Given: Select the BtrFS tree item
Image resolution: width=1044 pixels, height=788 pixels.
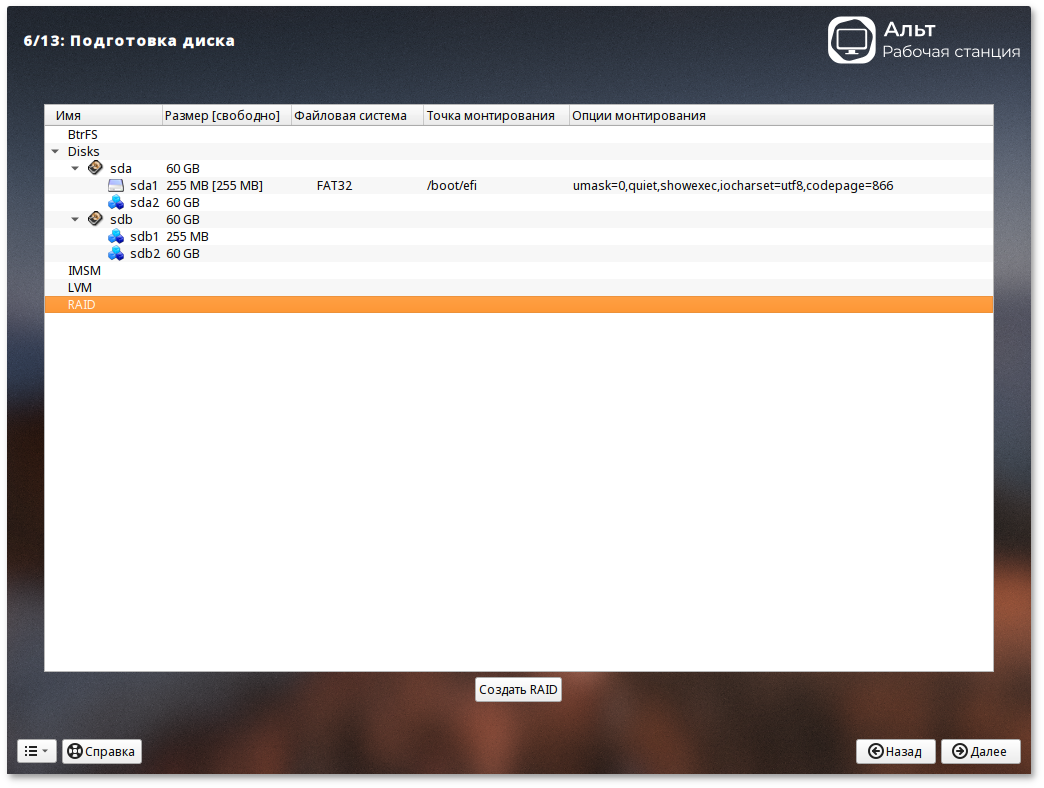Looking at the screenshot, I should coord(82,134).
